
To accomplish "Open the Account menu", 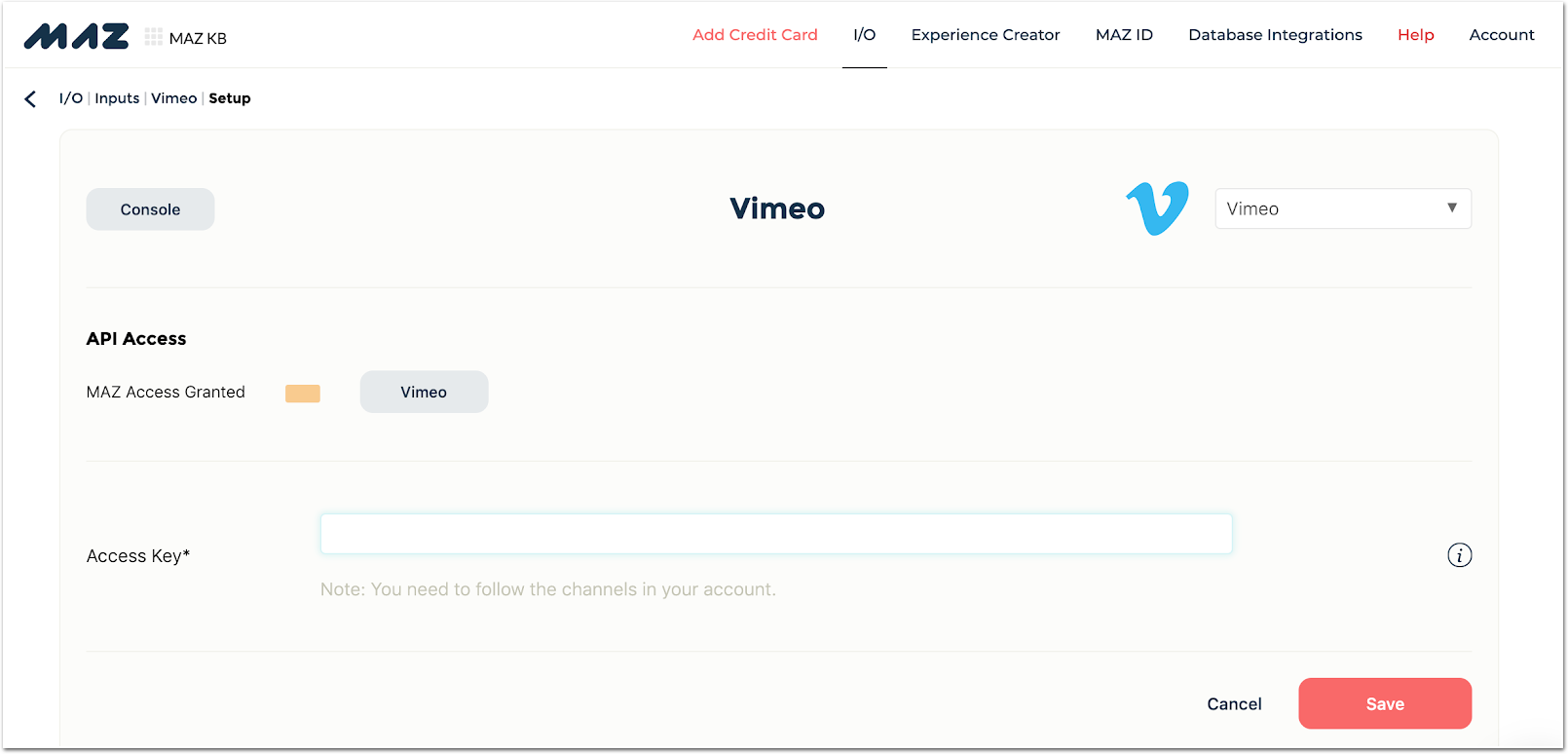I will [1502, 35].
